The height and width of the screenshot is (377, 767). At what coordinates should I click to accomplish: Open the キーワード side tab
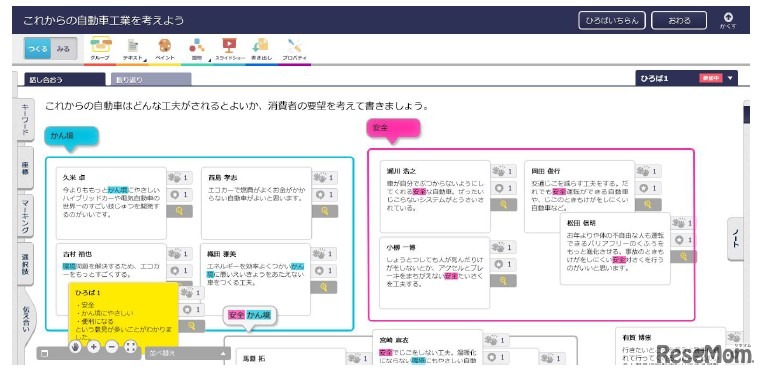[x=25, y=120]
